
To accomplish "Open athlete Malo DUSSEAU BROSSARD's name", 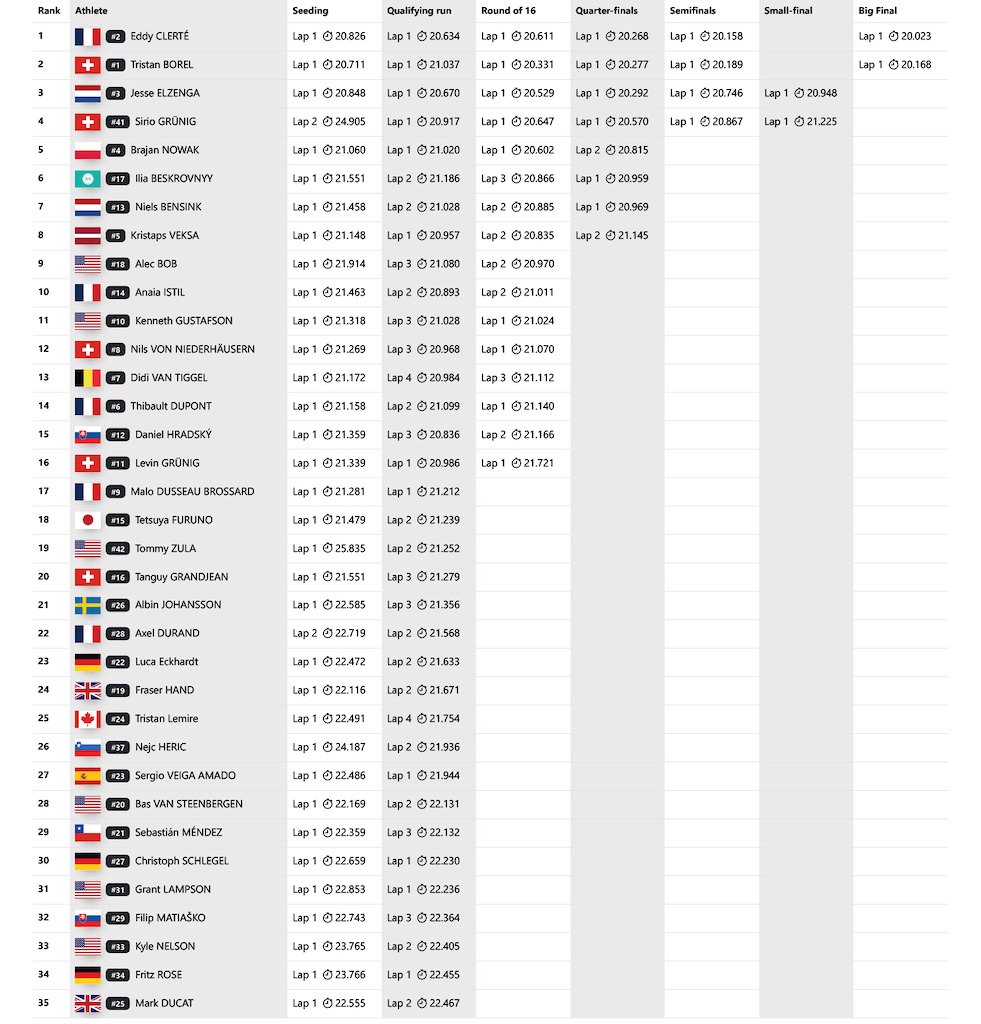I will click(193, 492).
